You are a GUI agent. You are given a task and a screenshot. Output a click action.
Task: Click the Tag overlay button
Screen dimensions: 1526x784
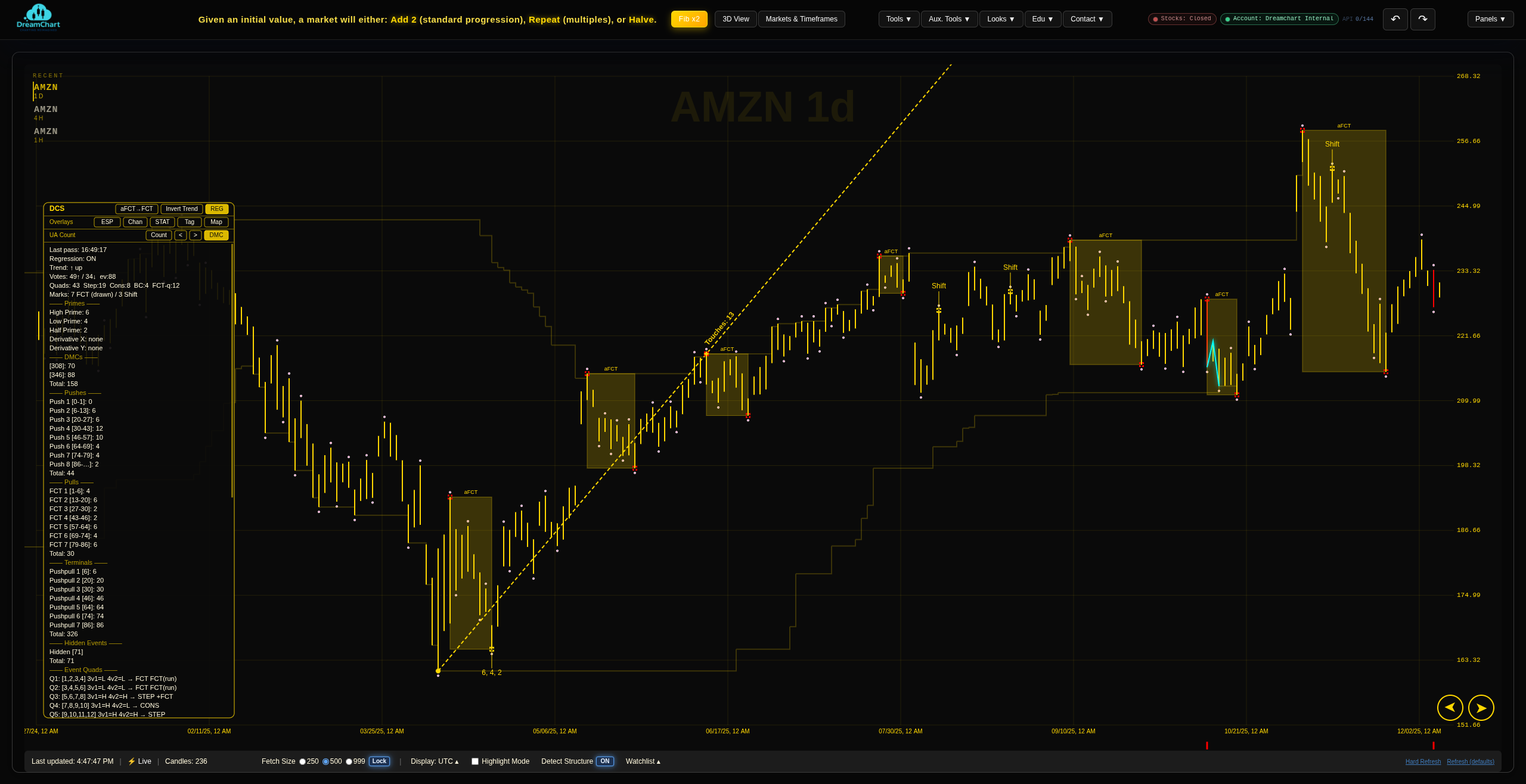pyautogui.click(x=190, y=222)
